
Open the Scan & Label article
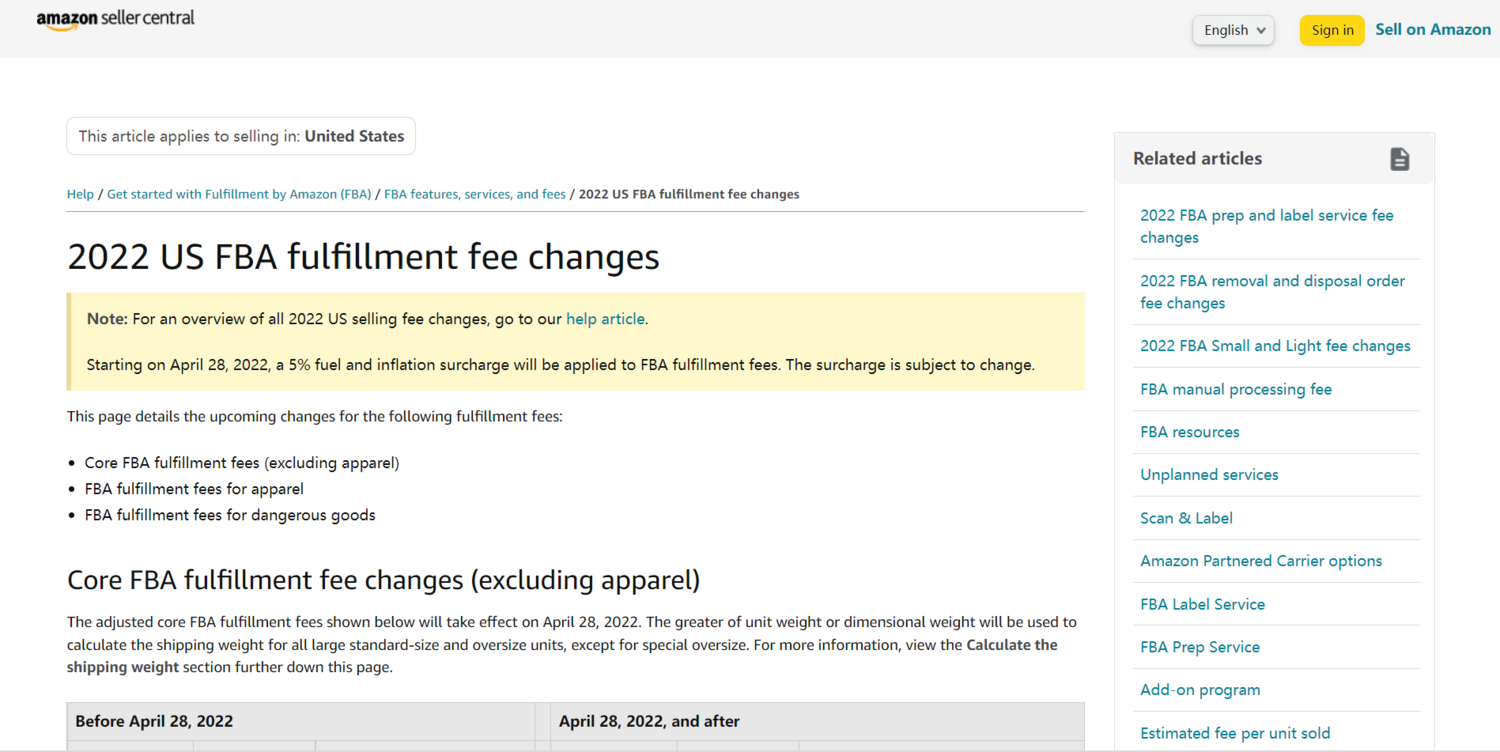click(1186, 518)
